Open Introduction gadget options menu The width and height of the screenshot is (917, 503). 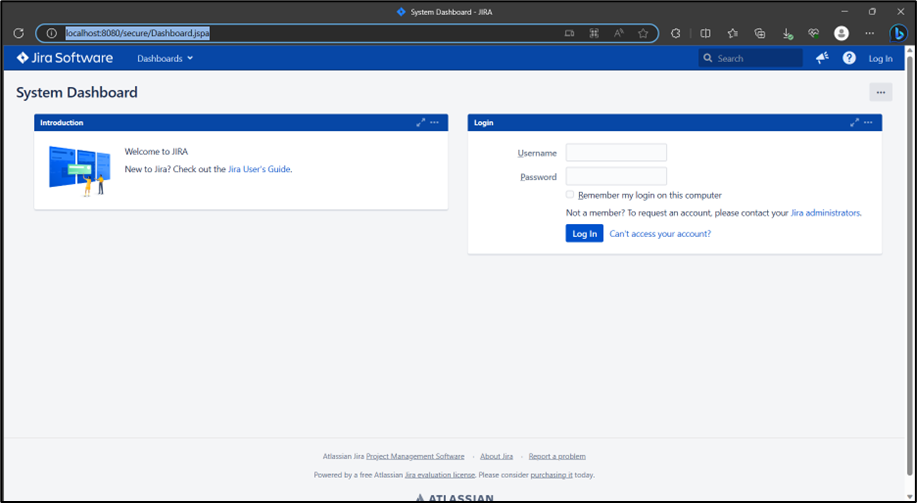(435, 122)
